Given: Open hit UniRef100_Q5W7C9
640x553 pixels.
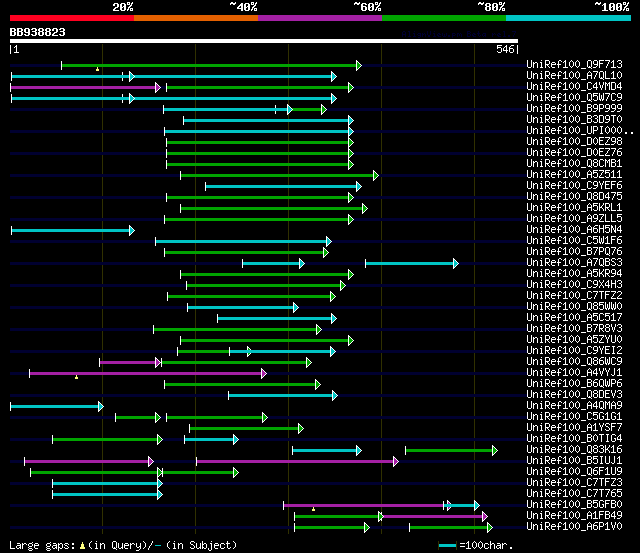Looking at the screenshot, I should (x=574, y=97).
